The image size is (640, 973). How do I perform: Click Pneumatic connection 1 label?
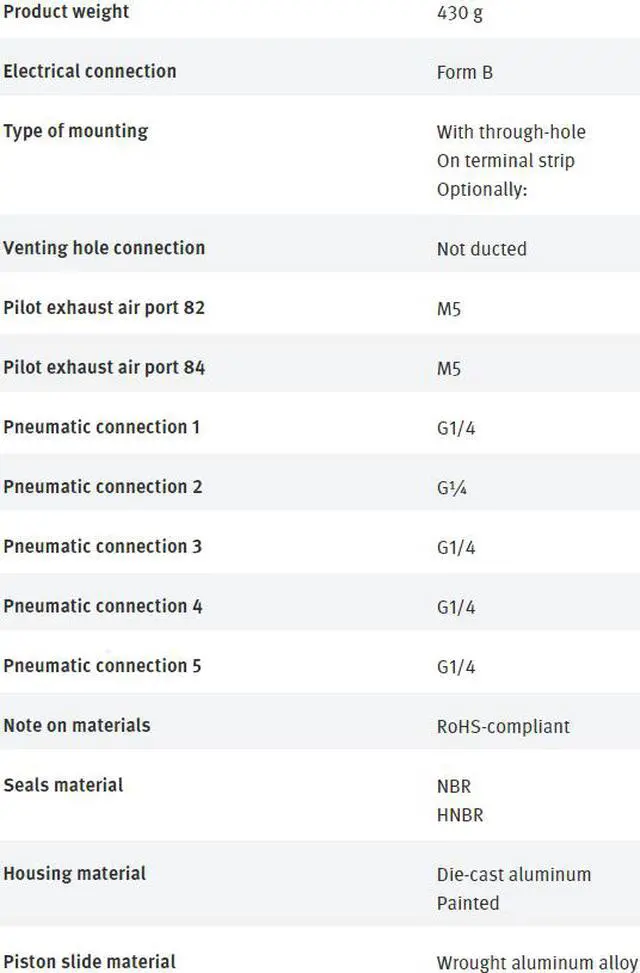click(x=101, y=427)
